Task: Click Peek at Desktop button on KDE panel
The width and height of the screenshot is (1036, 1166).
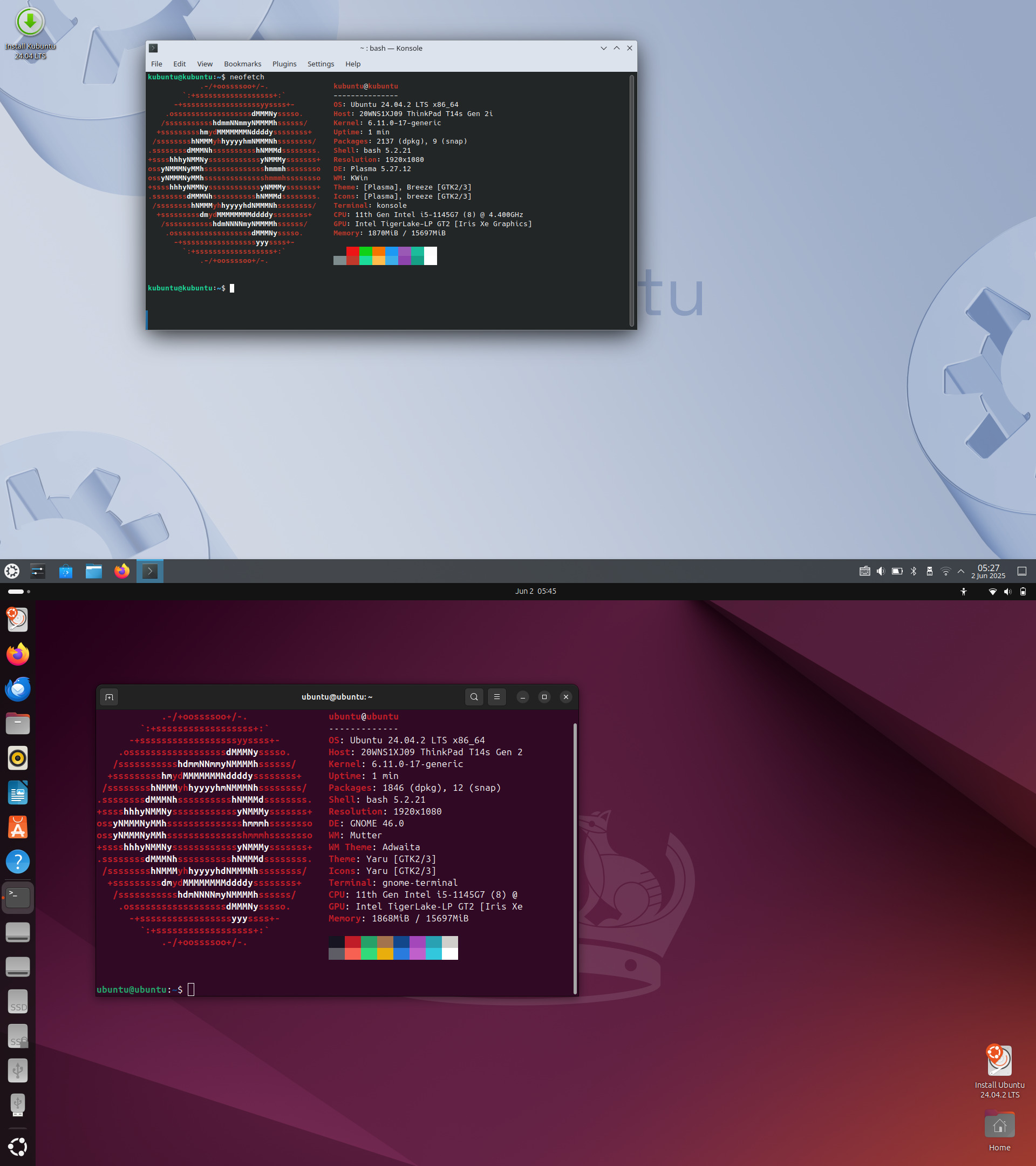Action: tap(1022, 571)
